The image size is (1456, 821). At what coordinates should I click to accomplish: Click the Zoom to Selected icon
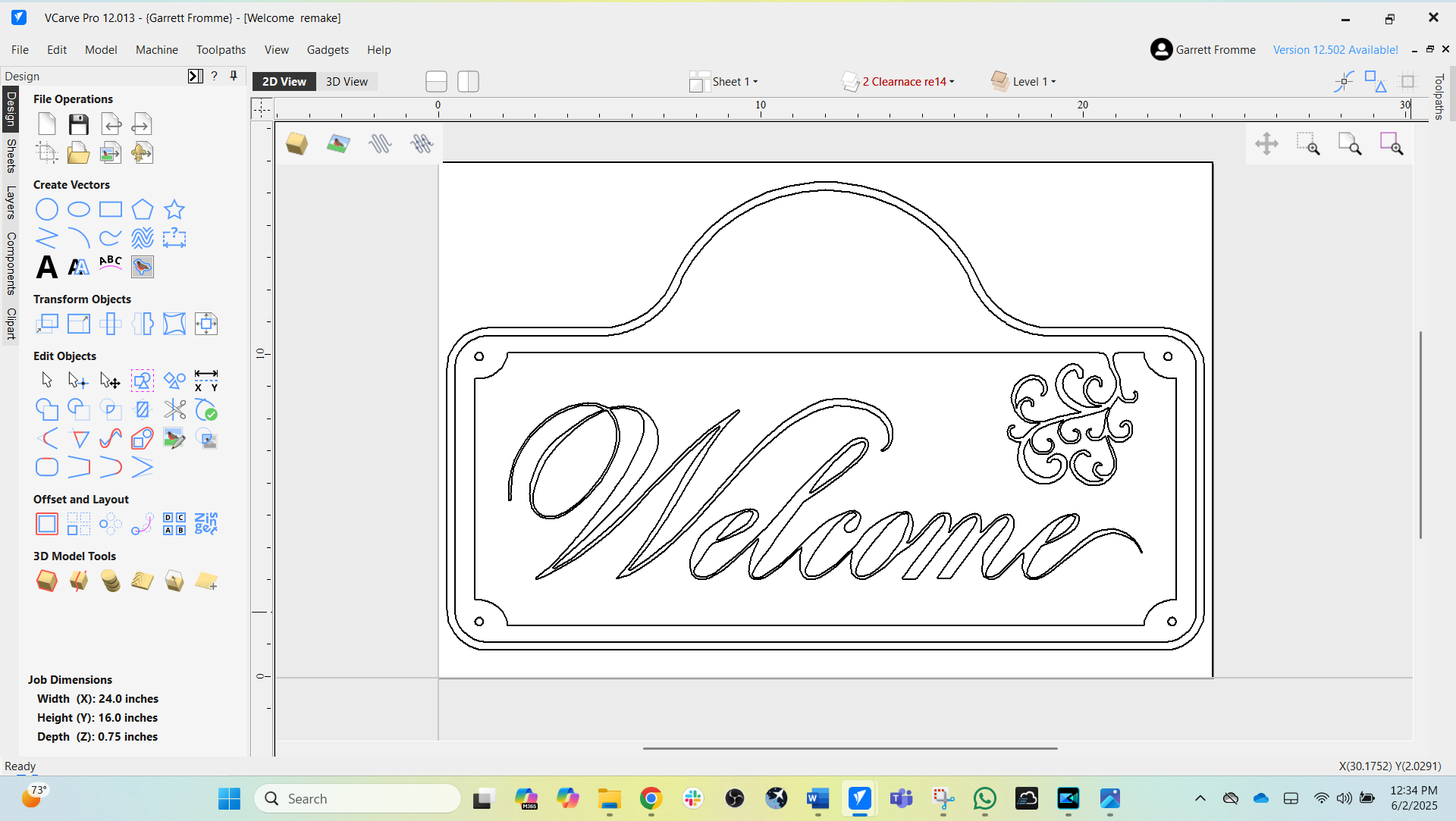[1391, 144]
